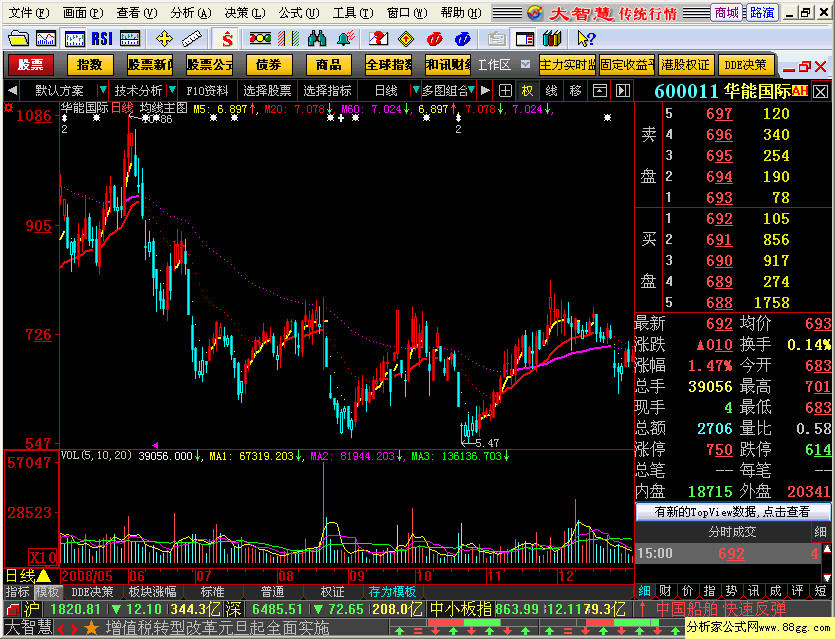Click the red 股票 button
This screenshot has width=835, height=639.
click(x=30, y=65)
